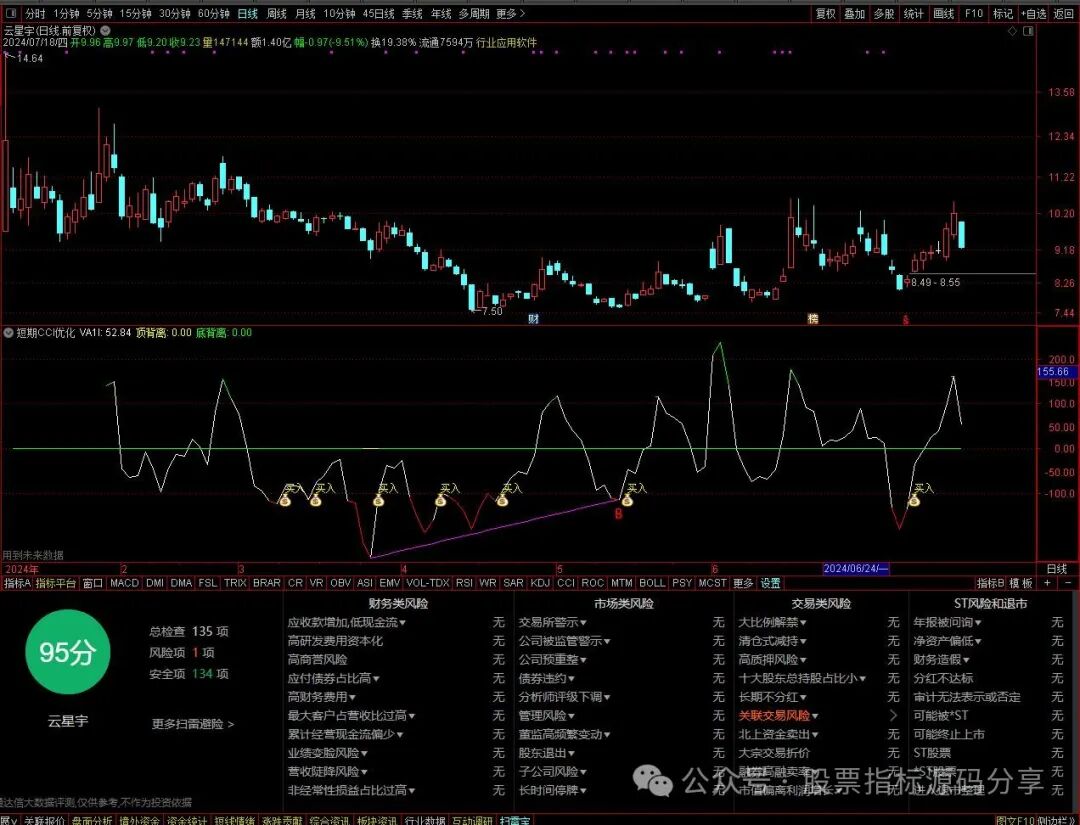Click the diamond icon at chart top-right
1080x825 pixels.
[x=1012, y=31]
